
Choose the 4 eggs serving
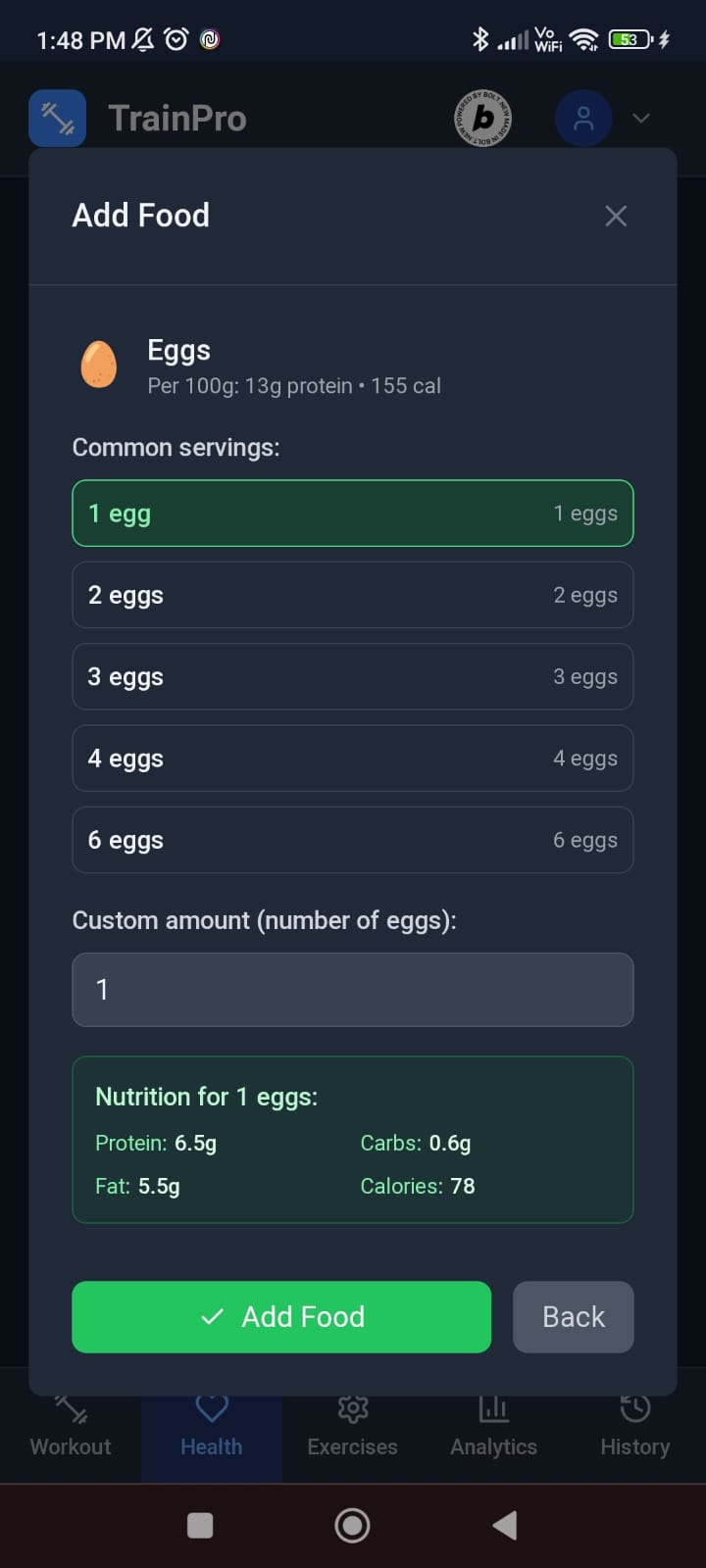pos(353,759)
